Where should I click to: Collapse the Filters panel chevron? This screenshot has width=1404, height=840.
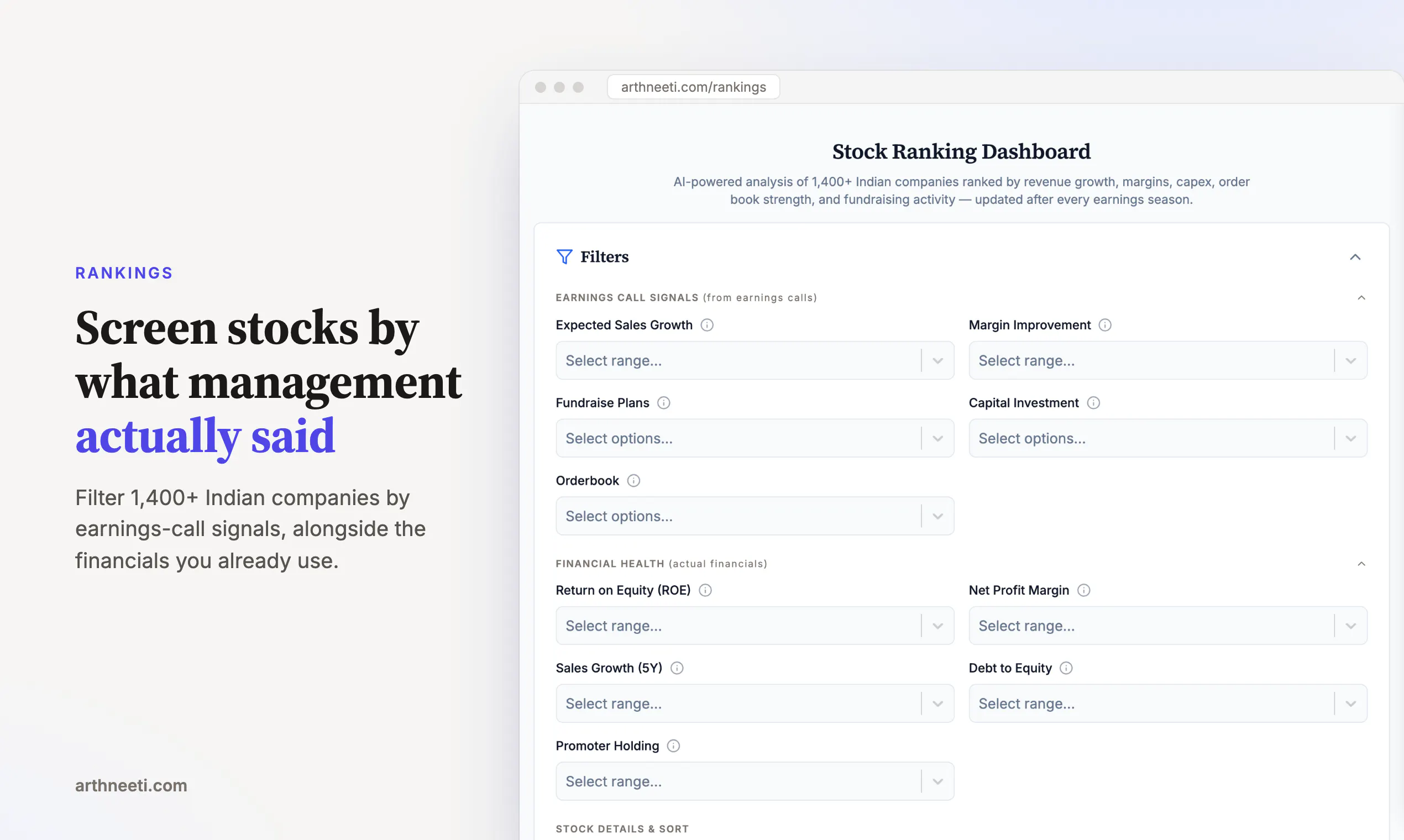point(1355,257)
